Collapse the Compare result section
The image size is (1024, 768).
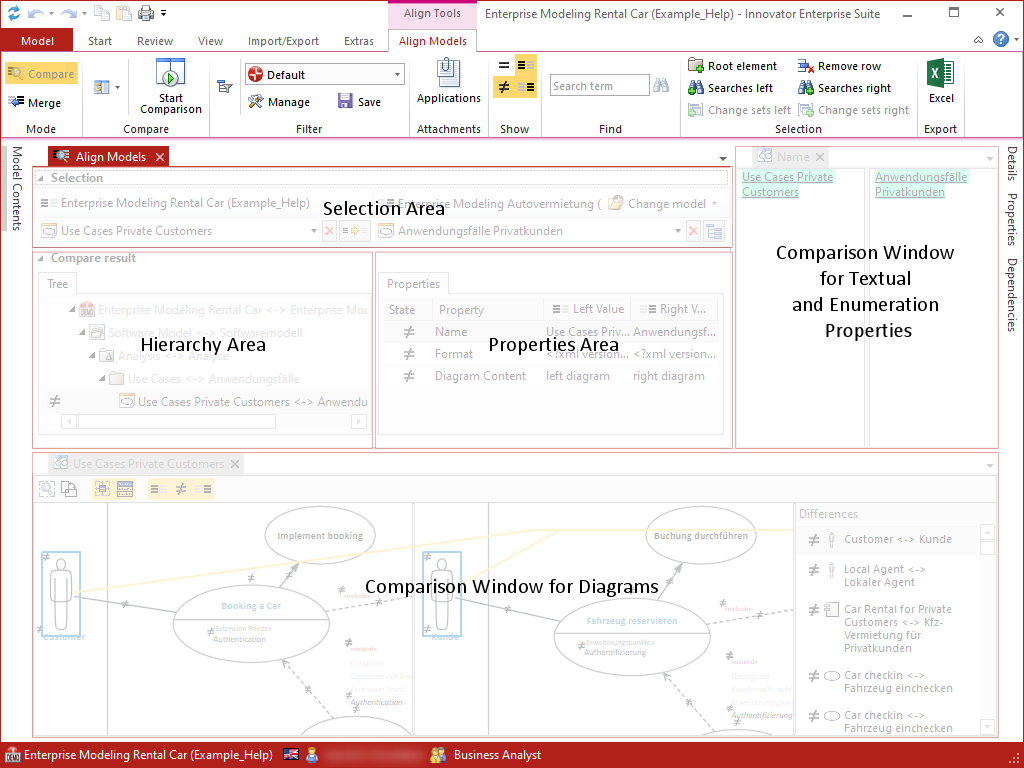40,259
